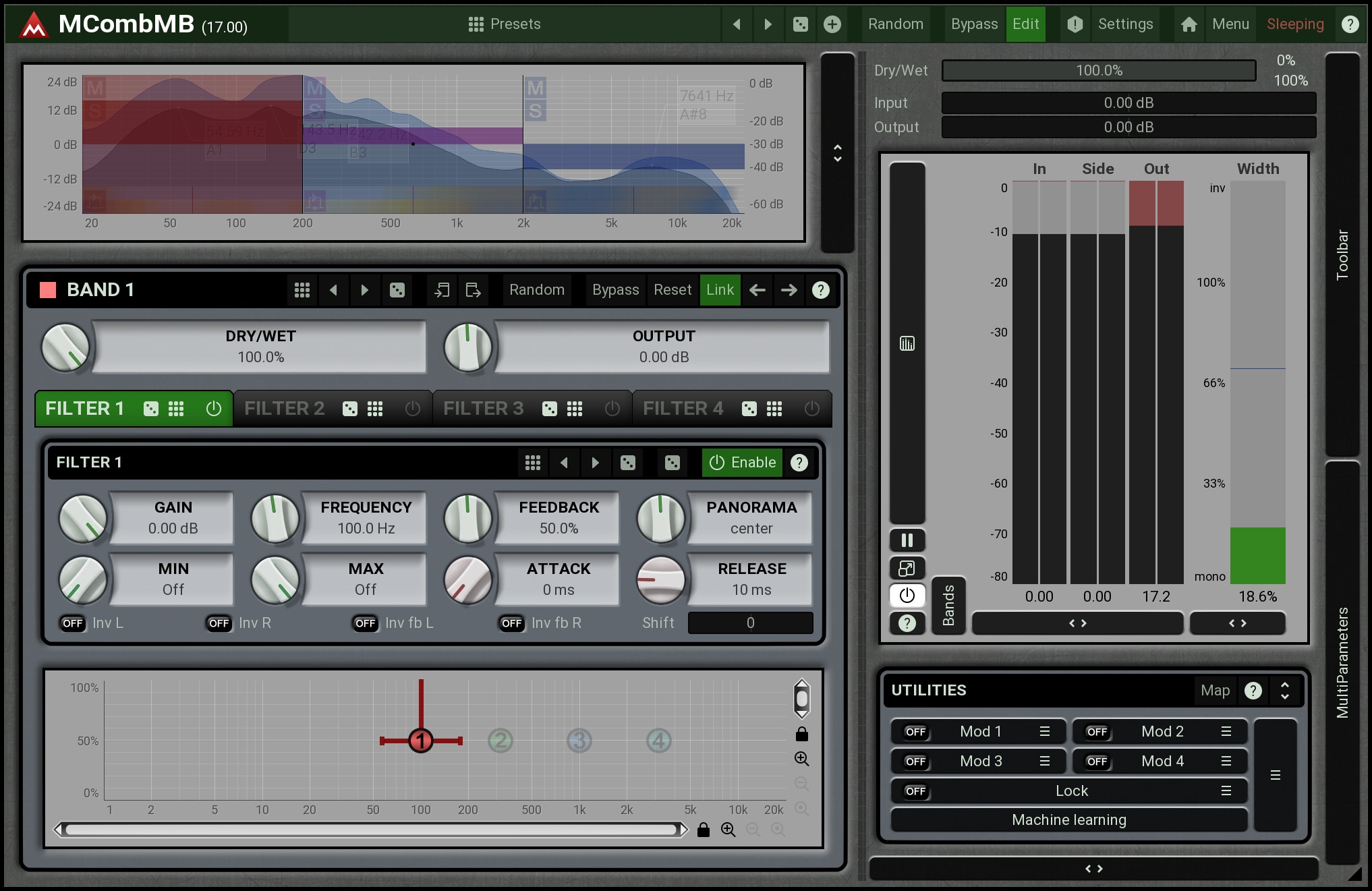This screenshot has height=891, width=1372.
Task: Open Filter 1 preset grid icon
Action: coord(532,463)
